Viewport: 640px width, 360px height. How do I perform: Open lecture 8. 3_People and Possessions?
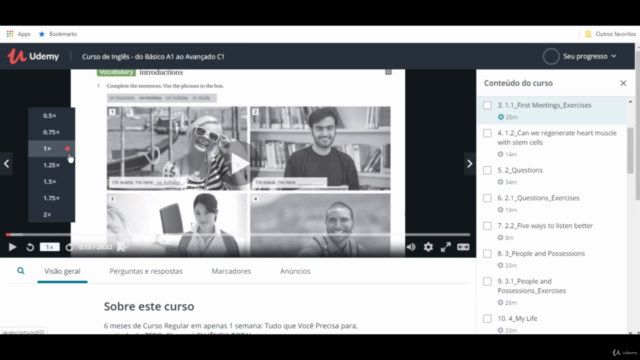click(x=552, y=259)
